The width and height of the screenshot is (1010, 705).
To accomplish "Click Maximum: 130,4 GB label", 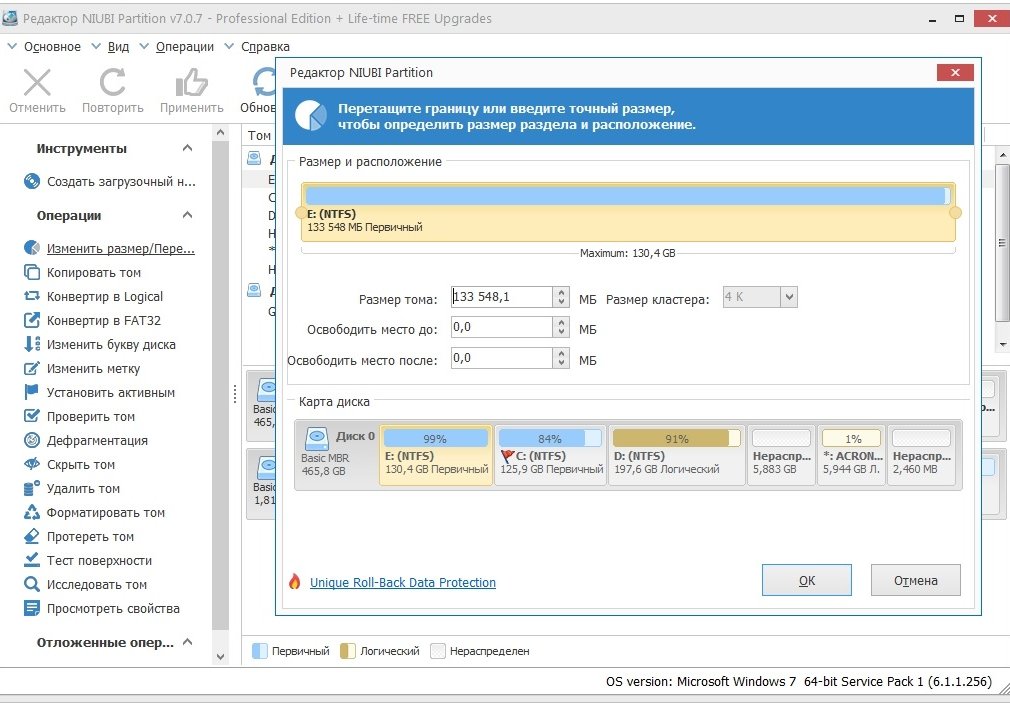I will pos(627,253).
